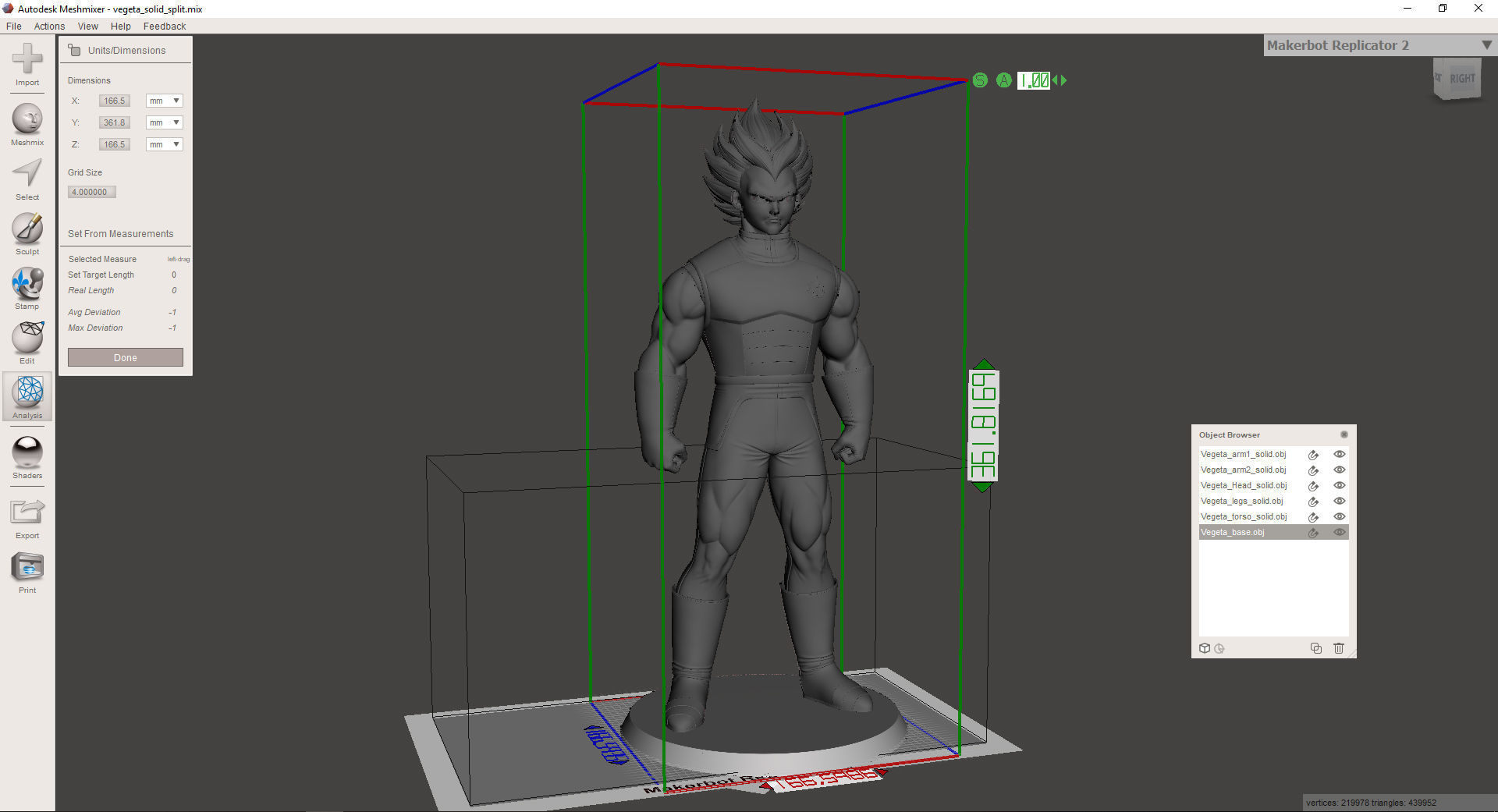Open the Help menu
1498x812 pixels.
click(x=121, y=26)
